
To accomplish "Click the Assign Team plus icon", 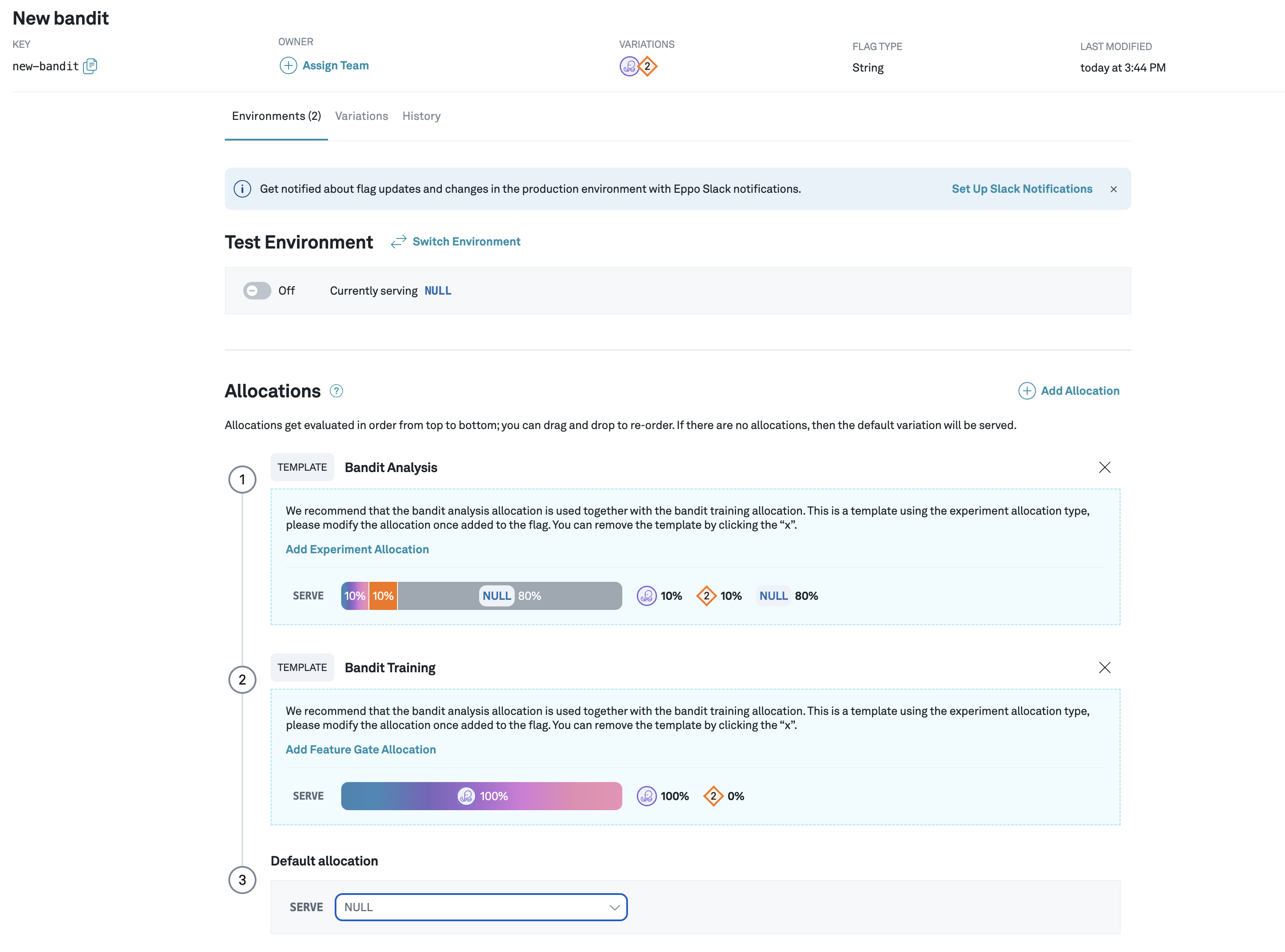I will click(288, 66).
